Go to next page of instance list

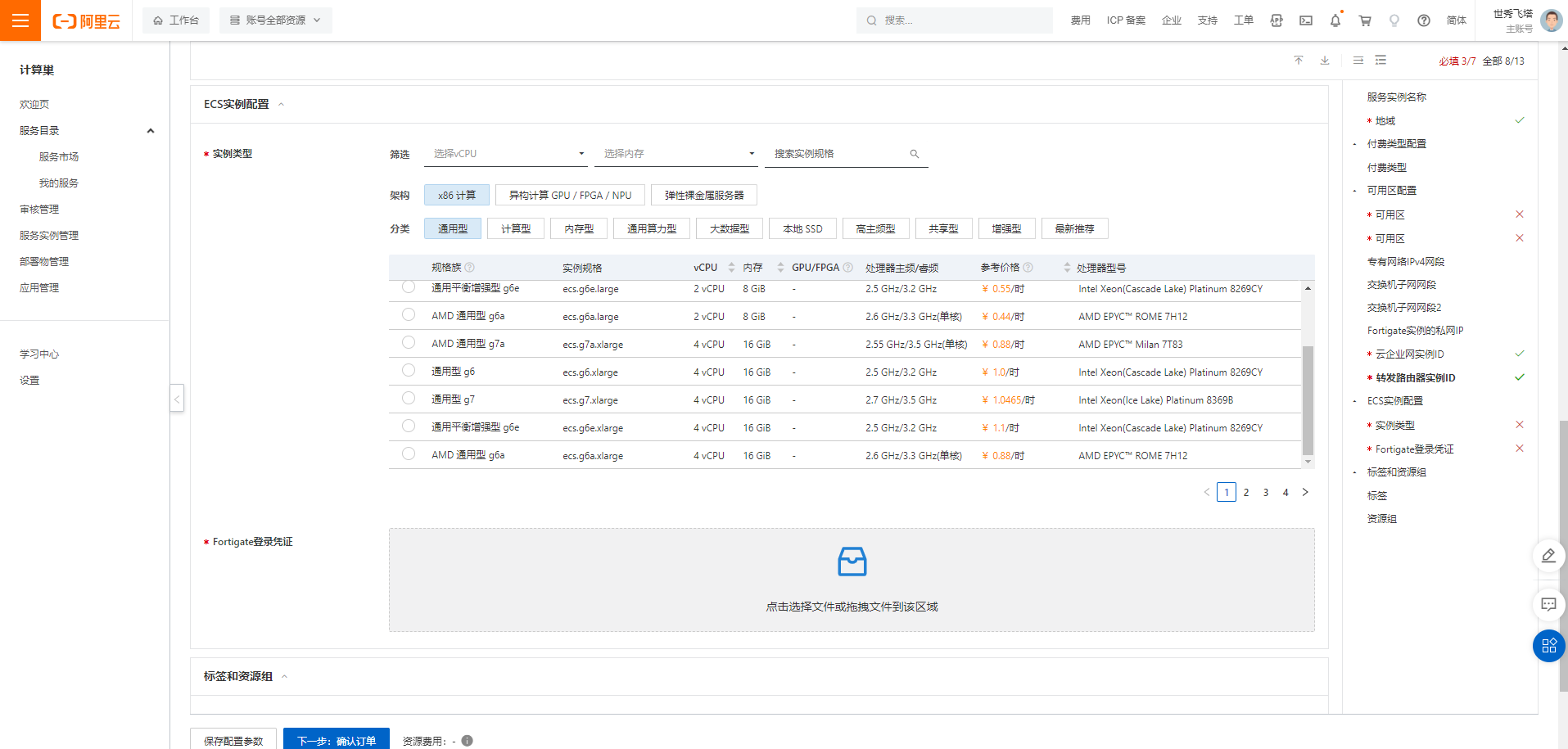[x=1305, y=492]
